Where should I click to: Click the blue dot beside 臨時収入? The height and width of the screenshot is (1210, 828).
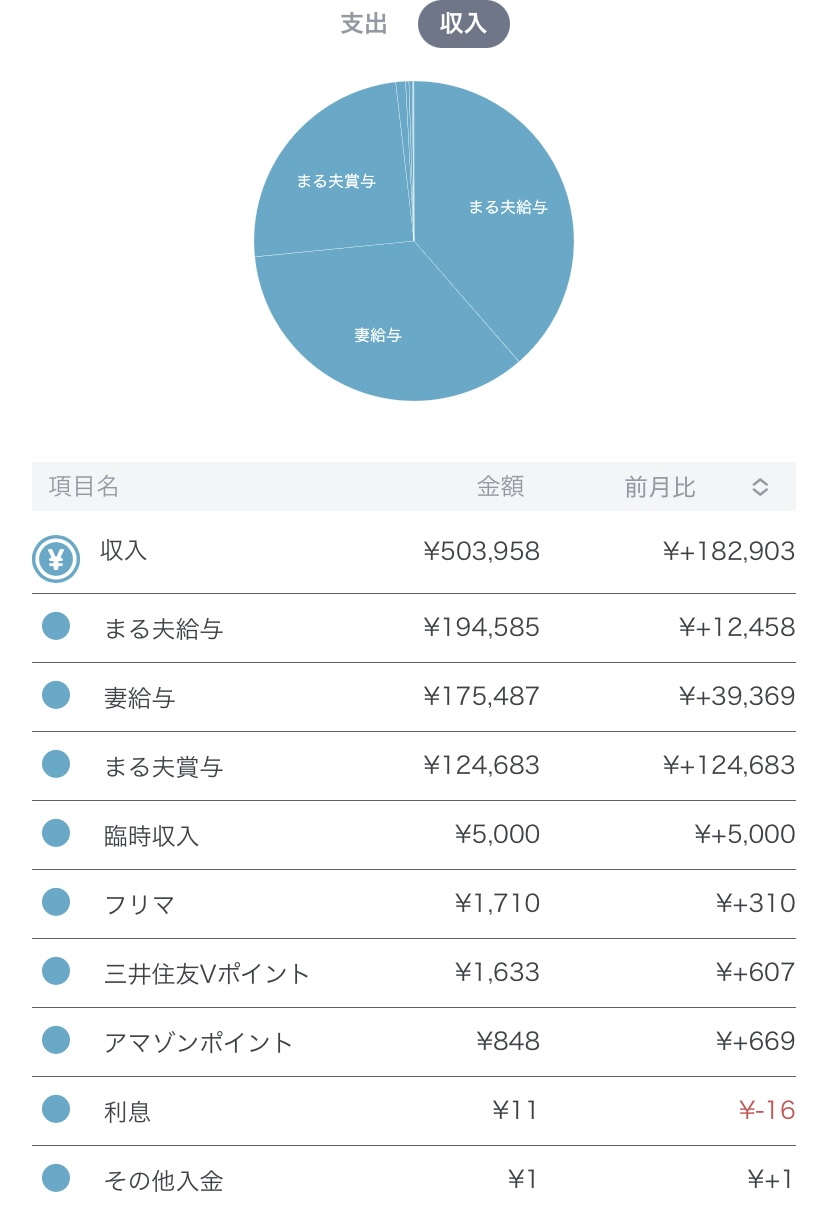pyautogui.click(x=56, y=834)
